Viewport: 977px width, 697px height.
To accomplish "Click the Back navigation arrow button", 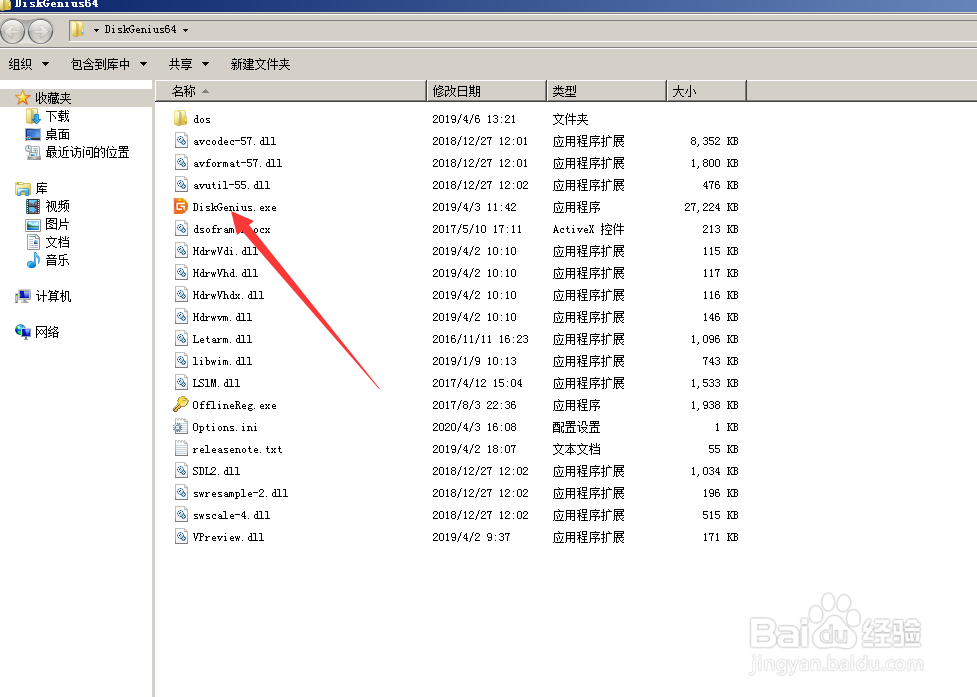I will click(13, 31).
